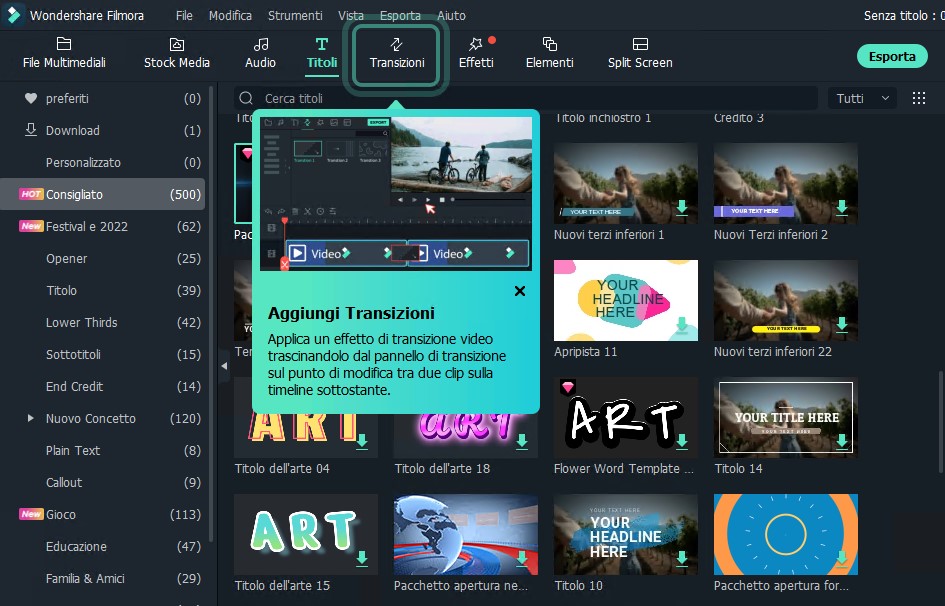Select the Titolo 10 thumbnail

pyautogui.click(x=626, y=534)
